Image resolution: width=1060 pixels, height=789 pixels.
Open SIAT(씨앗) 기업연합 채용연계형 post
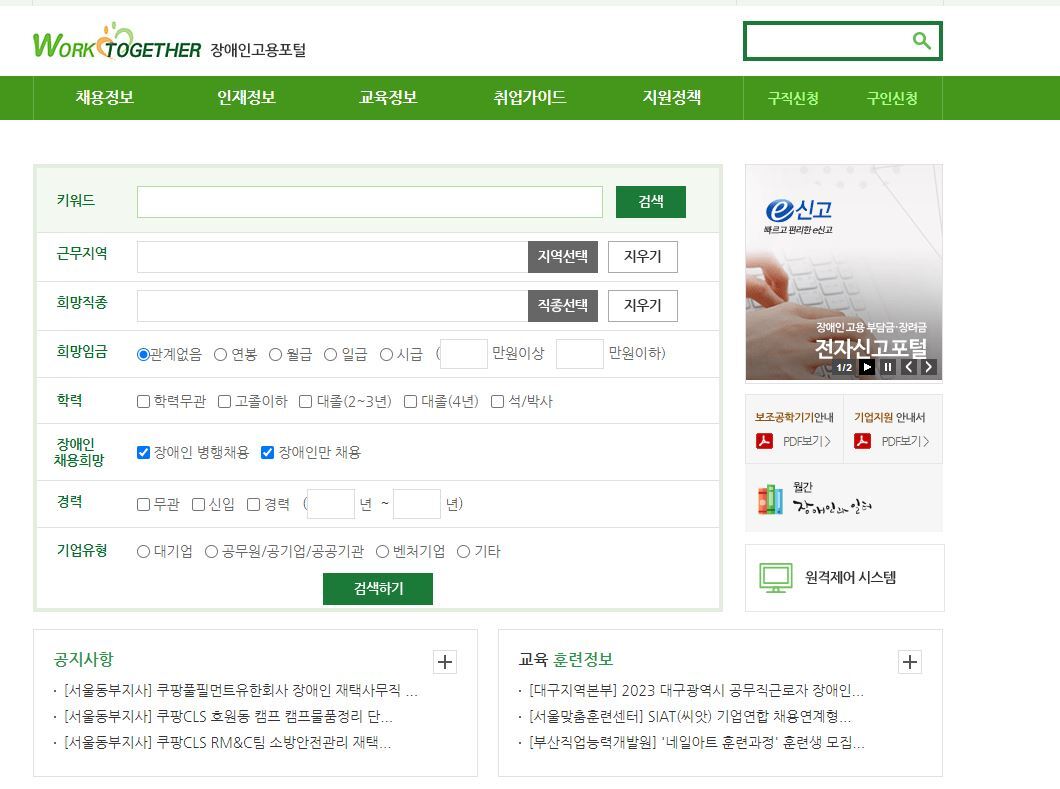690,716
